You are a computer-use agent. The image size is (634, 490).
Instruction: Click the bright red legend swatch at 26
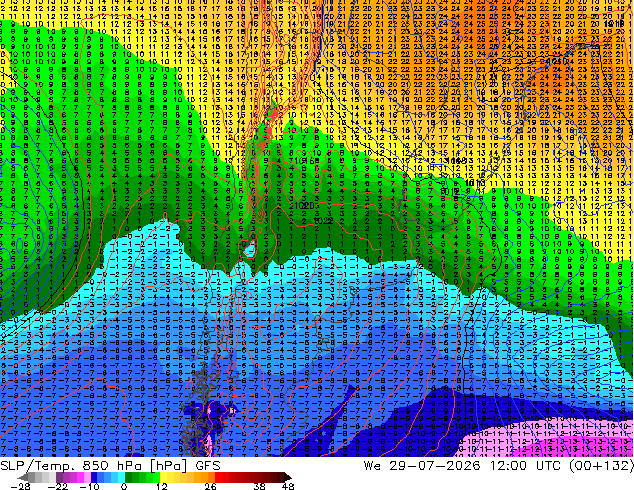218,477
